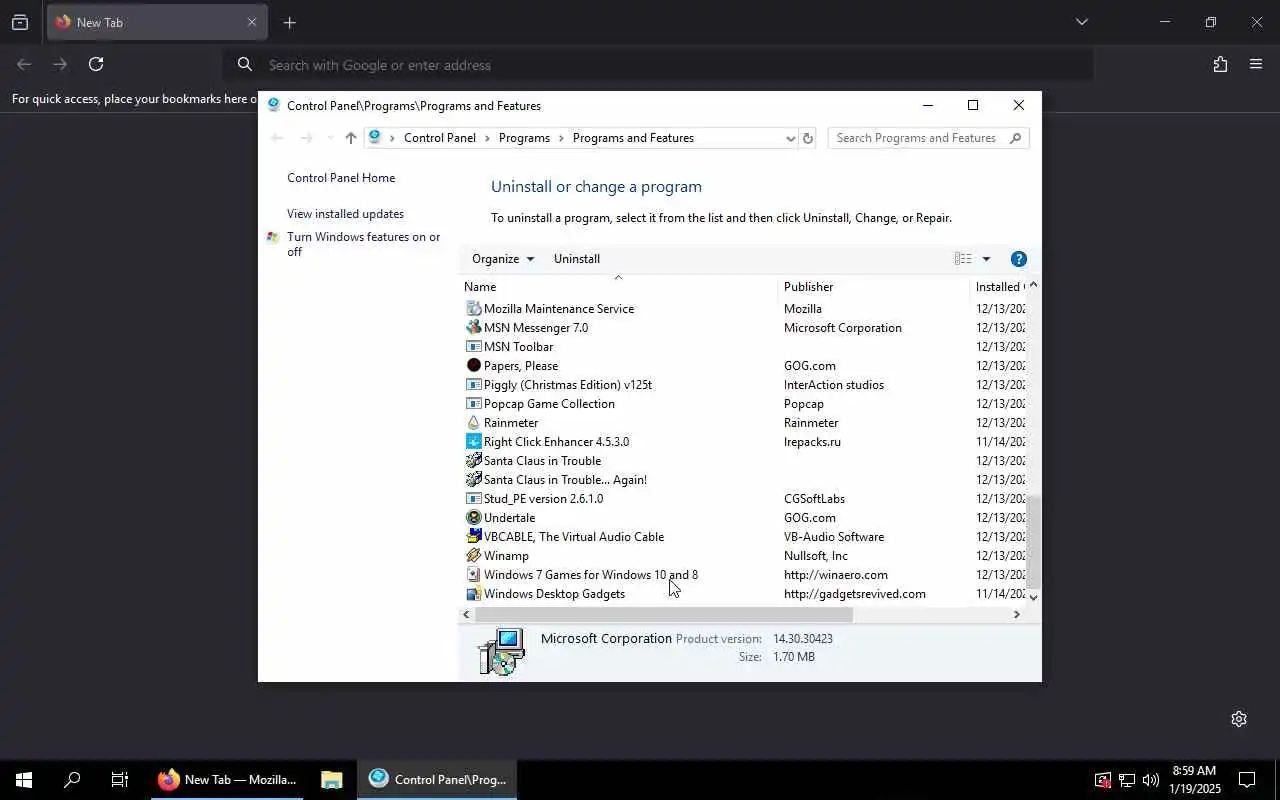1280x800 pixels.
Task: Click the vertical scrollbar thumb in program list
Action: point(1033,541)
